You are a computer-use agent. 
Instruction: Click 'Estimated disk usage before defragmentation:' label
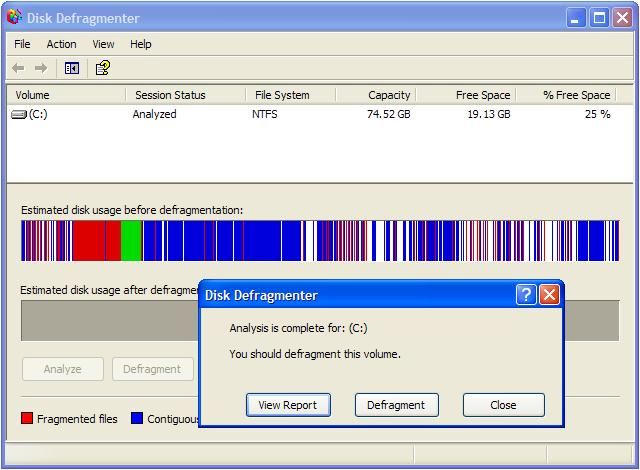click(132, 210)
